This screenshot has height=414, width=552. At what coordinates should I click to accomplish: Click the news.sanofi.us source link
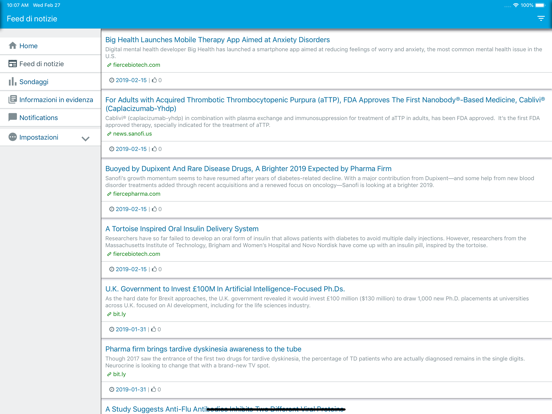pyautogui.click(x=132, y=134)
